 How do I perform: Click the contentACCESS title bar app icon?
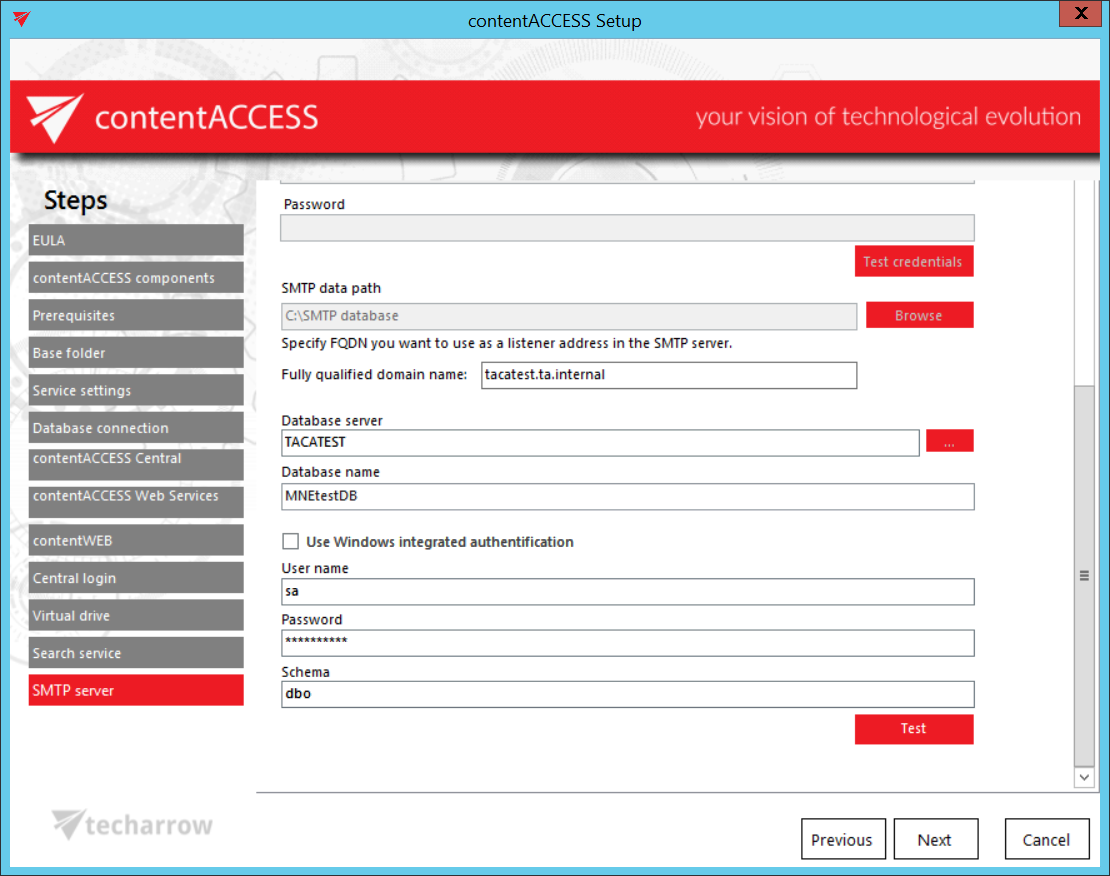tap(21, 19)
